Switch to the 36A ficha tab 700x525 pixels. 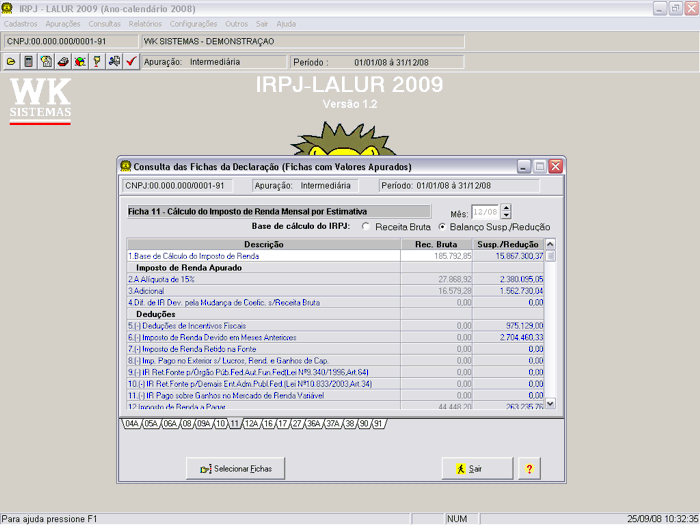(314, 424)
